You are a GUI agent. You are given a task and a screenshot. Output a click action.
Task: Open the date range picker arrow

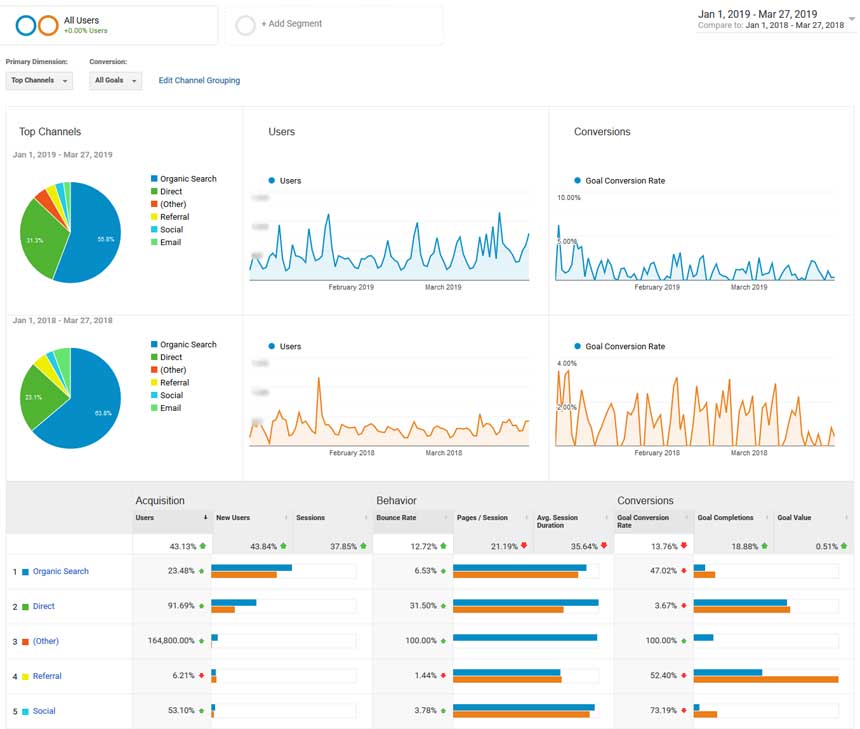(x=851, y=19)
